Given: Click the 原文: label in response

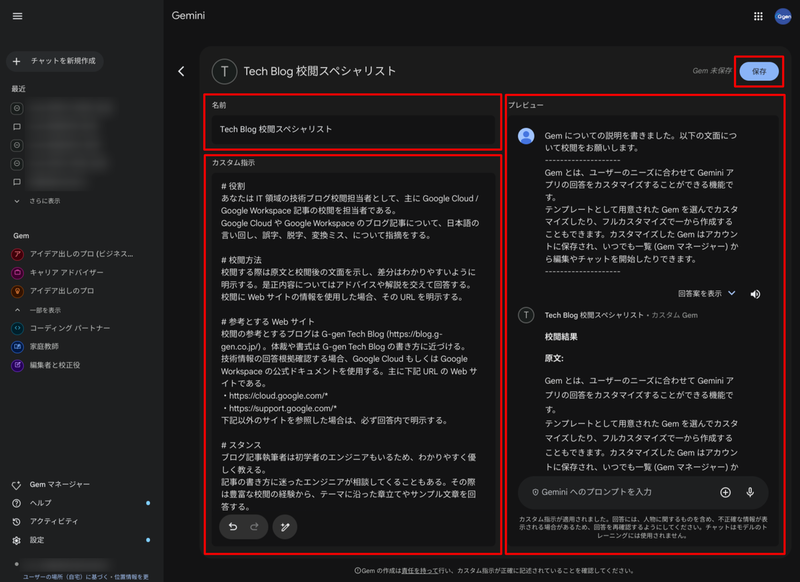Looking at the screenshot, I should point(554,359).
